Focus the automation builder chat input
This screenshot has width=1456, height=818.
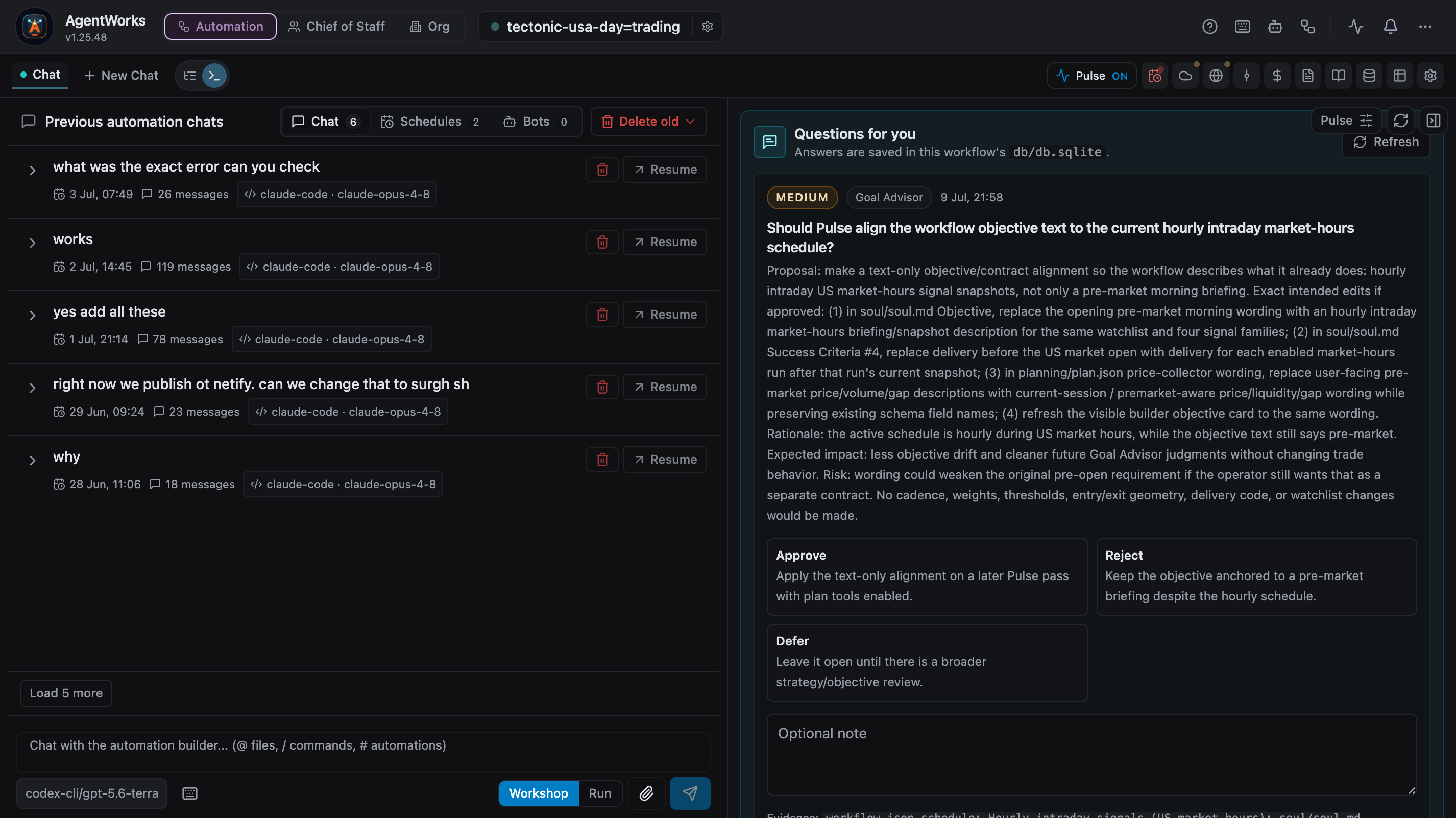363,752
